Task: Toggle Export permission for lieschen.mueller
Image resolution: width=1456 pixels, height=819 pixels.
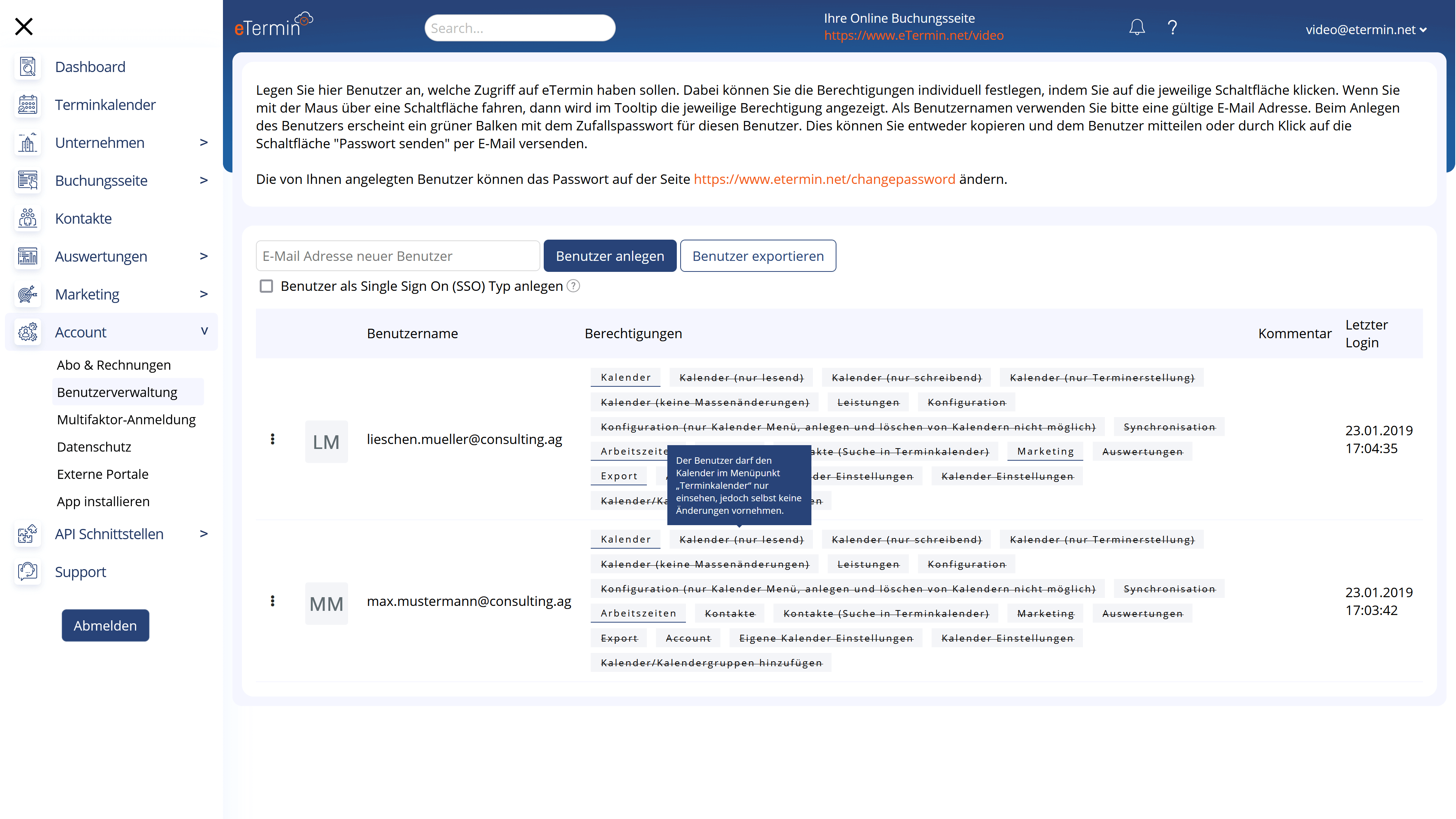Action: (x=618, y=476)
